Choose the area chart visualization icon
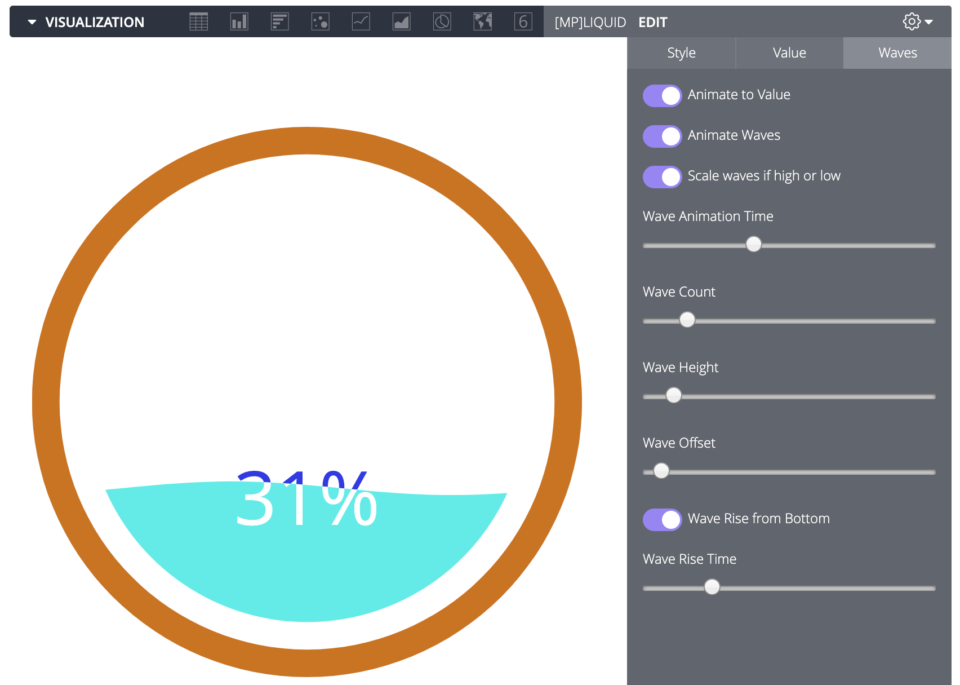Image resolution: width=960 pixels, height=685 pixels. [x=401, y=21]
